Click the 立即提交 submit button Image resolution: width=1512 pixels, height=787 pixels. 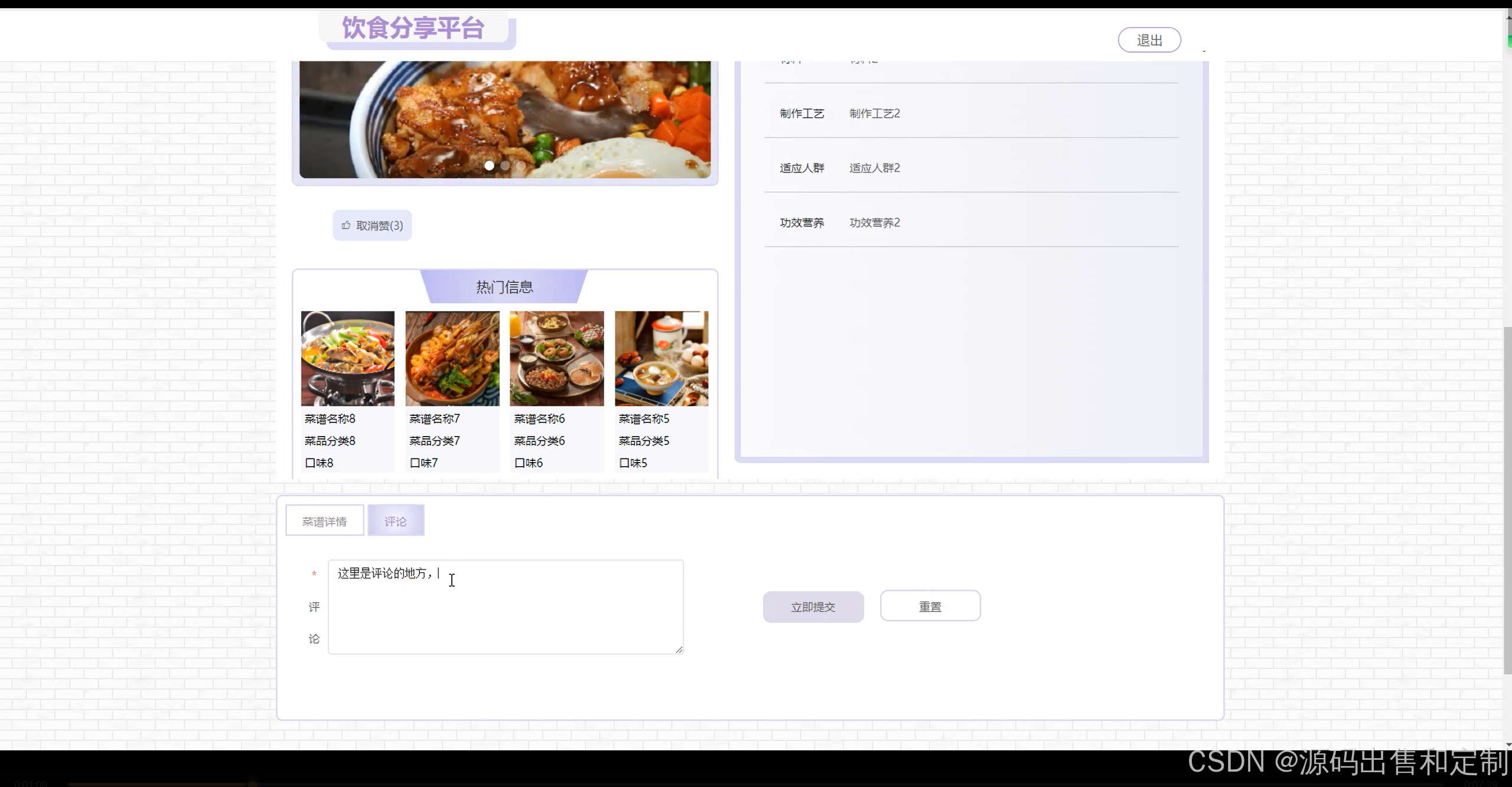click(813, 607)
